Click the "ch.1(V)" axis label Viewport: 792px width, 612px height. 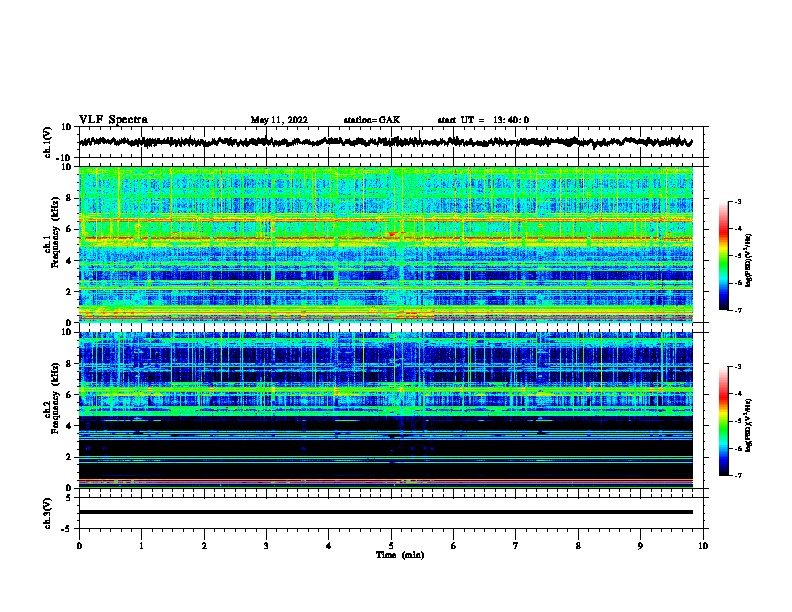coord(48,142)
